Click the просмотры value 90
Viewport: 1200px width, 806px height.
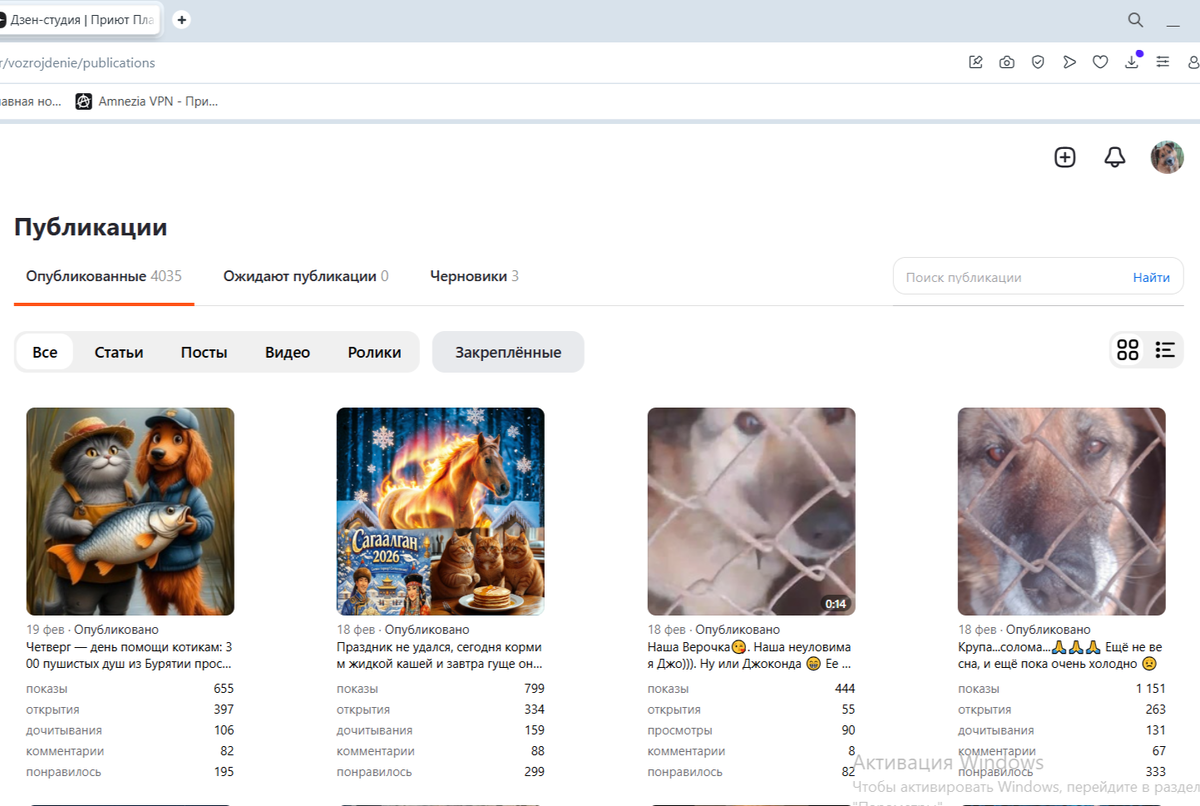(x=847, y=730)
